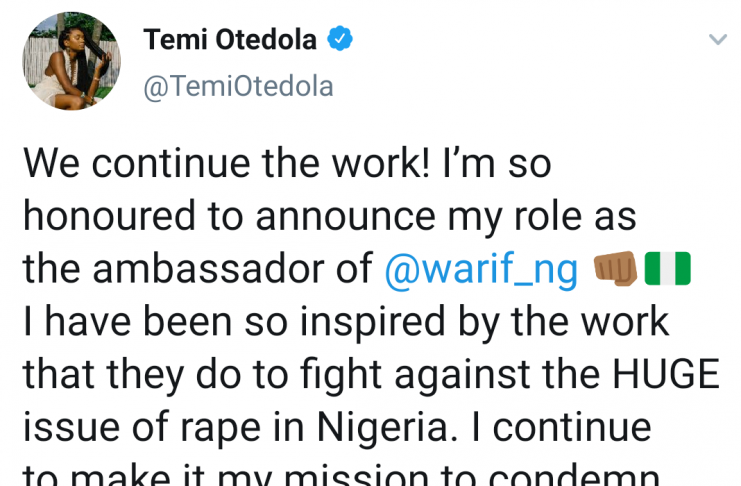Open the Temi Otedola display name link
741x486 pixels.
[x=230, y=40]
